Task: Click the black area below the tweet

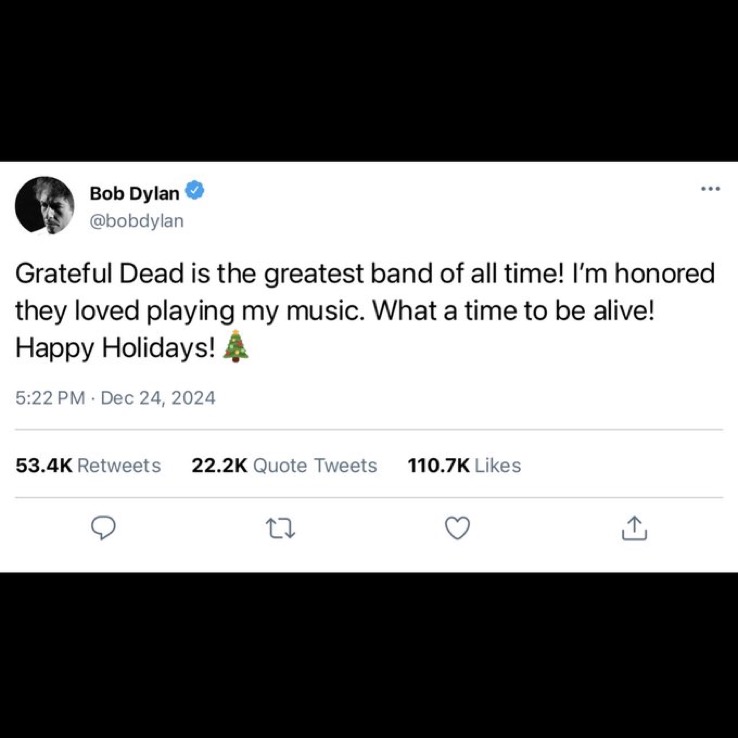Action: pos(369,655)
